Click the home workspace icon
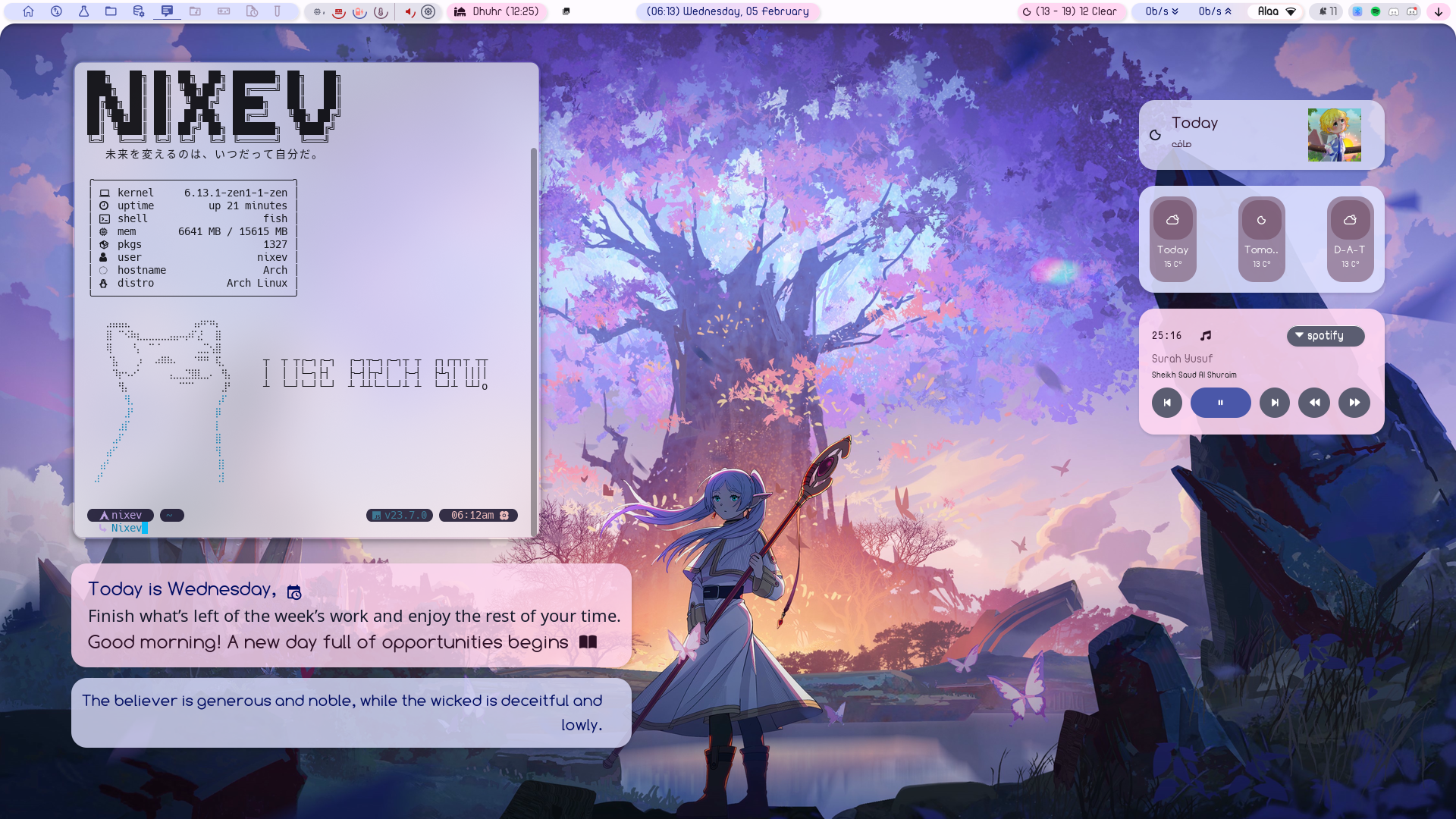This screenshot has width=1456, height=819. 28,11
